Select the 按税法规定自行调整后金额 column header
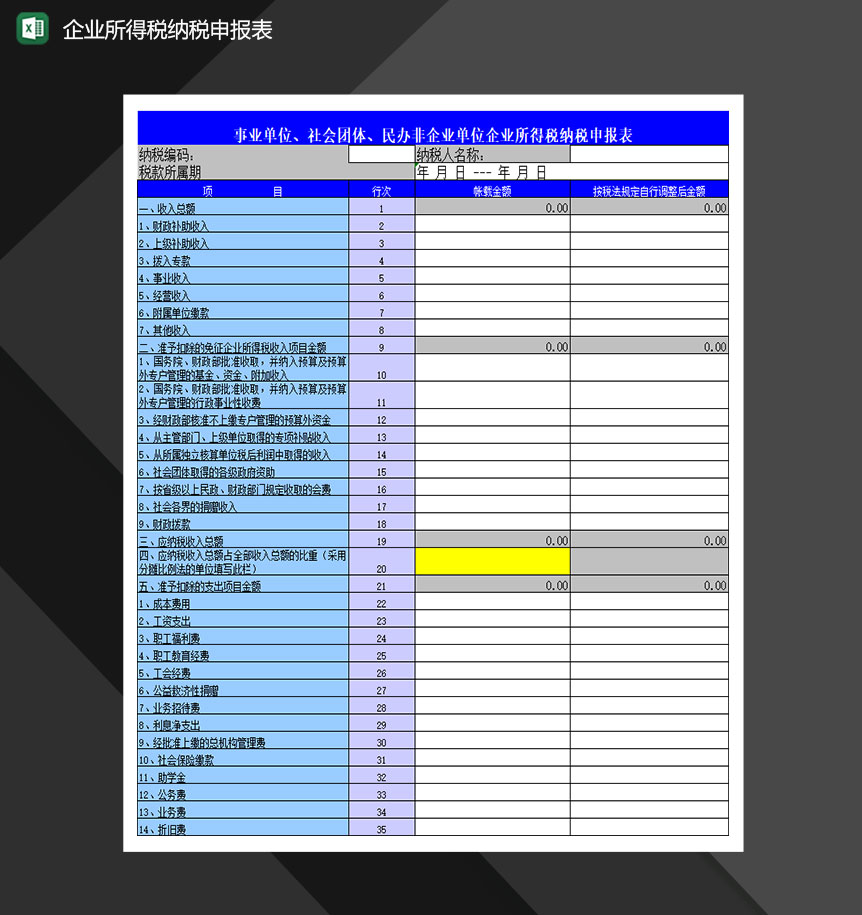 point(649,189)
